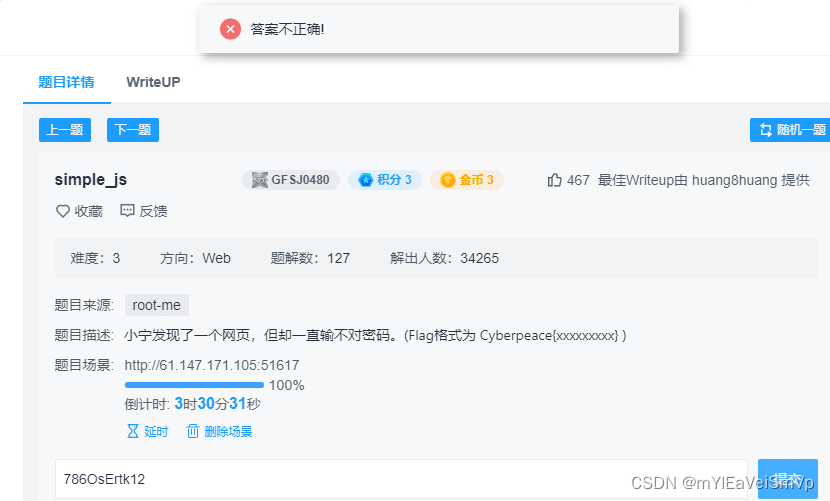The height and width of the screenshot is (501, 830).
Task: Click the gold 金币 coin icon
Action: coord(448,180)
